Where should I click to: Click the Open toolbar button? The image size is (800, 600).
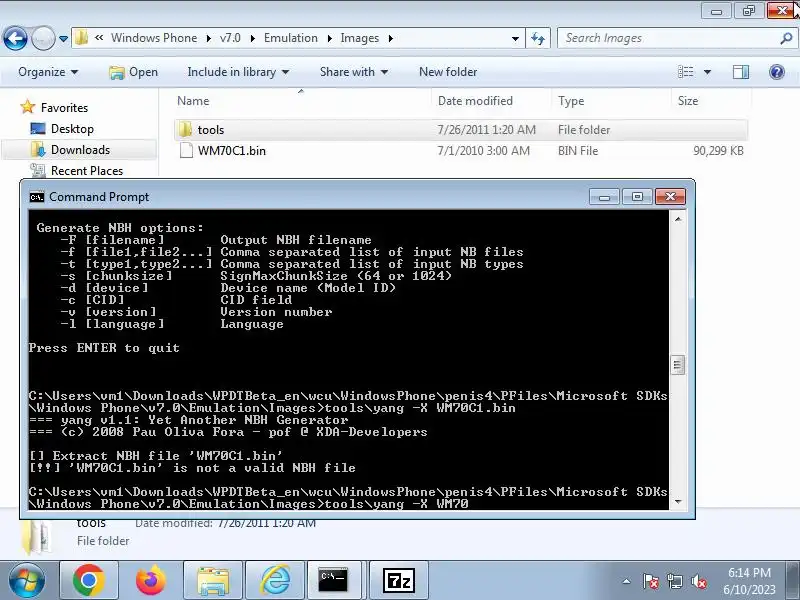point(134,72)
